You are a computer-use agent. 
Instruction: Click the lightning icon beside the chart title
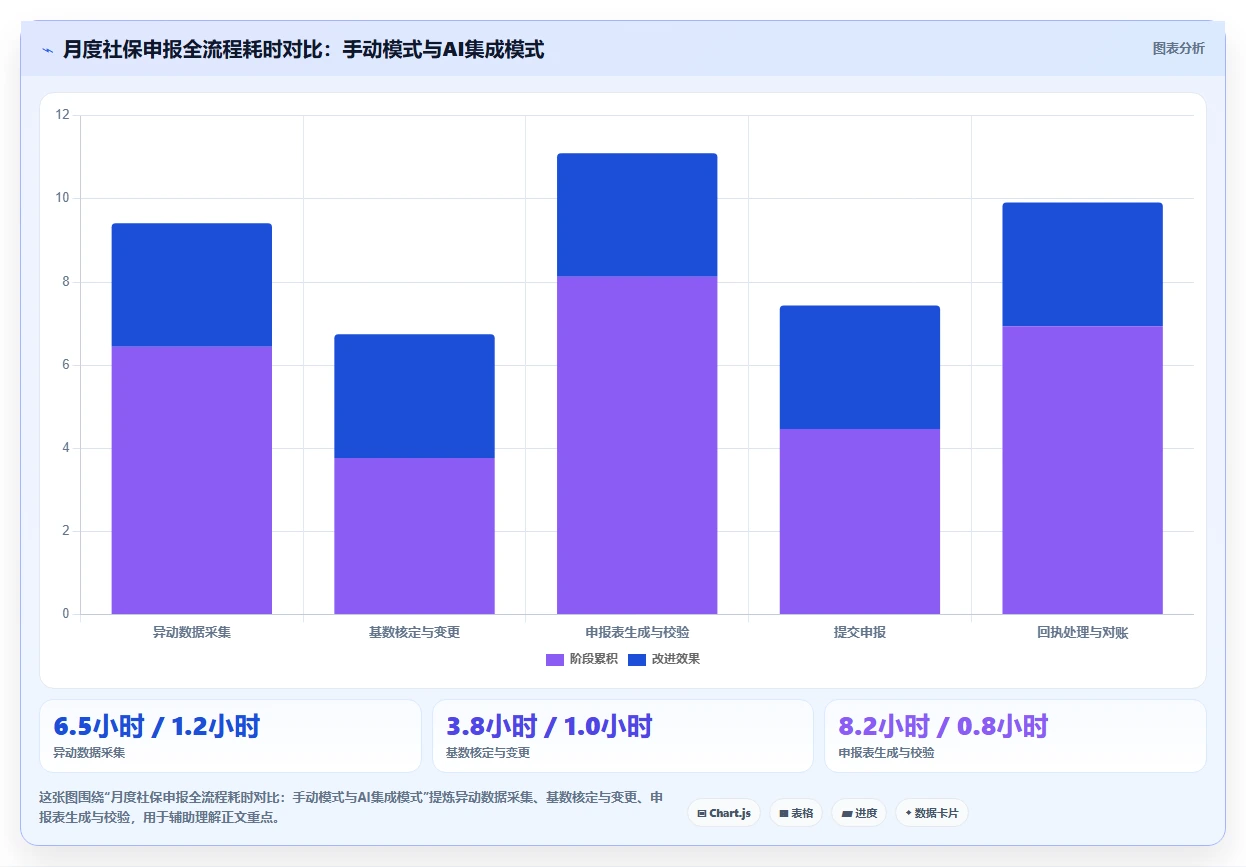coord(48,50)
